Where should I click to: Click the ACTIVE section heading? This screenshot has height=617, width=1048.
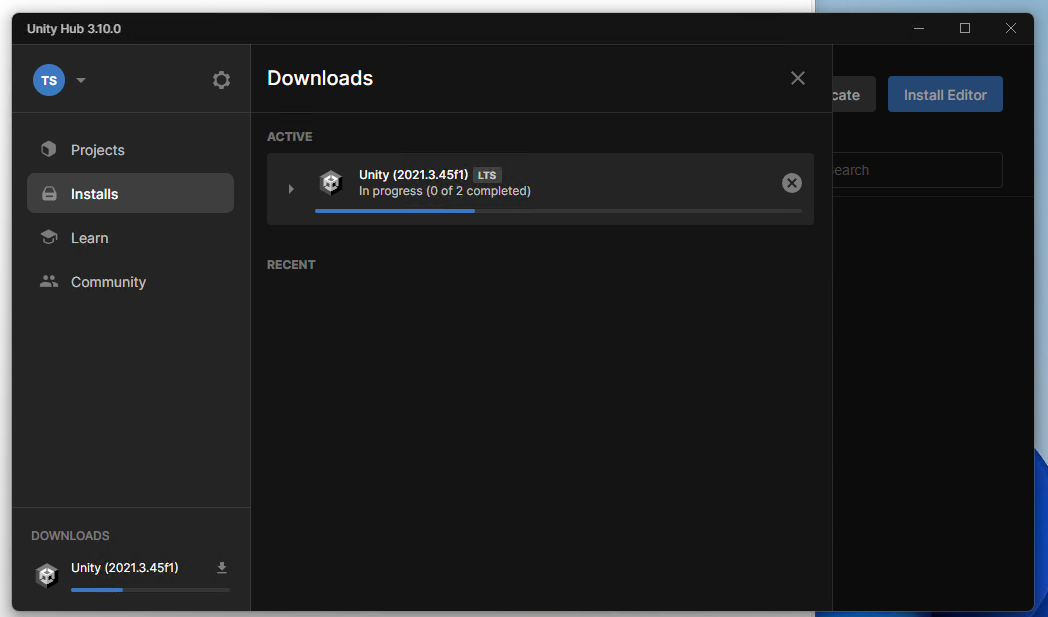click(289, 136)
